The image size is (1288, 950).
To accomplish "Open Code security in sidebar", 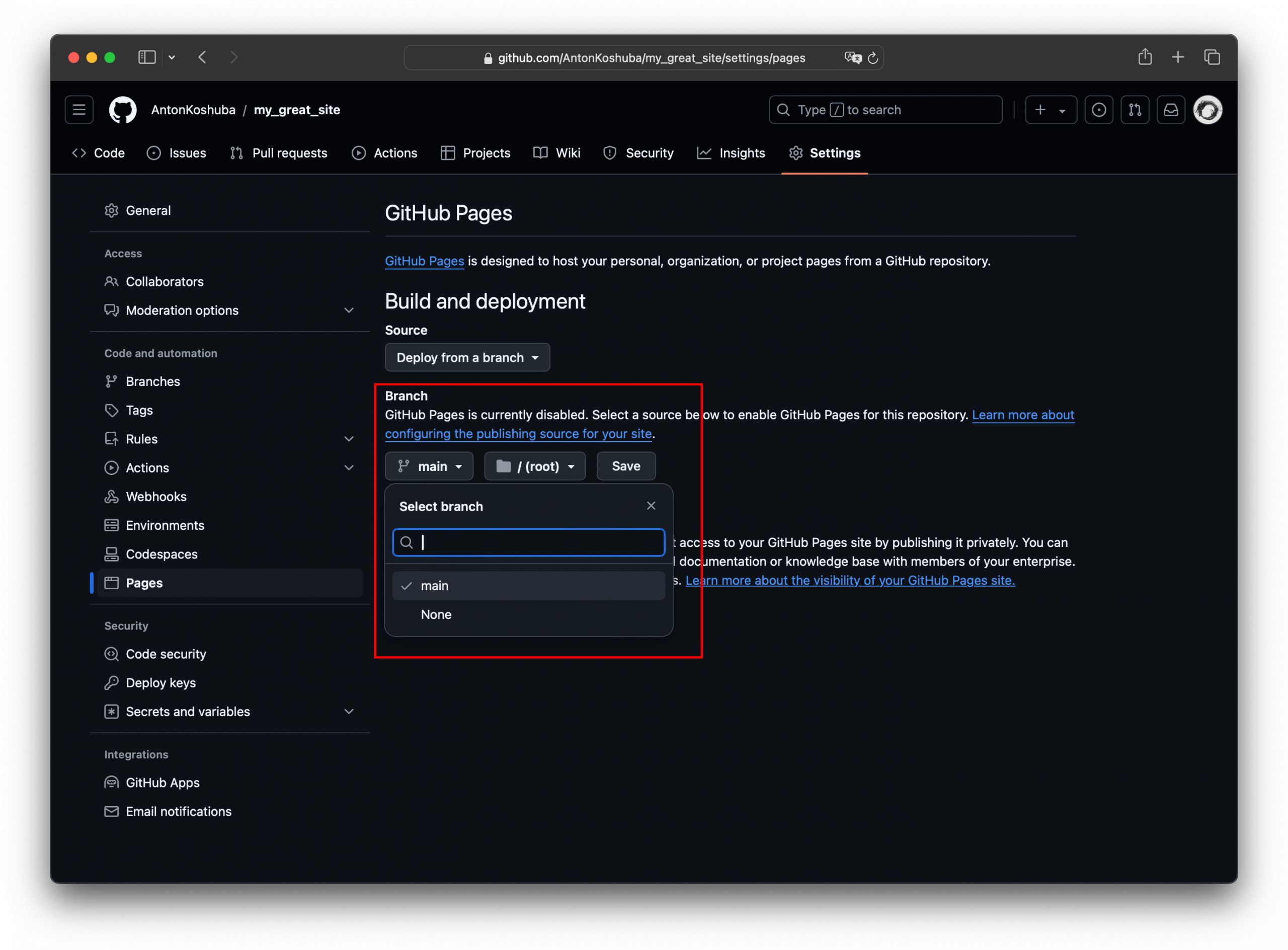I will coord(229,654).
